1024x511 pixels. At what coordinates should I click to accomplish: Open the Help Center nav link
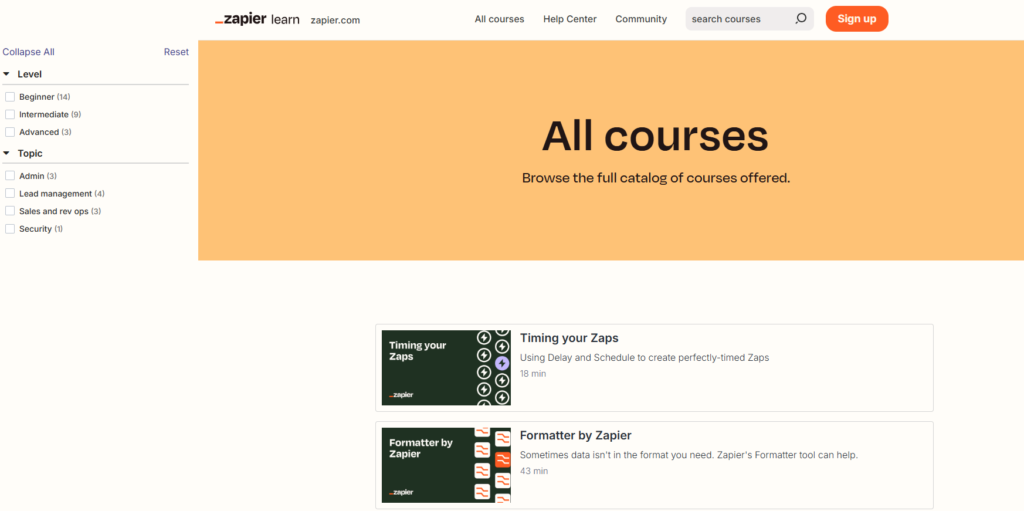click(570, 19)
